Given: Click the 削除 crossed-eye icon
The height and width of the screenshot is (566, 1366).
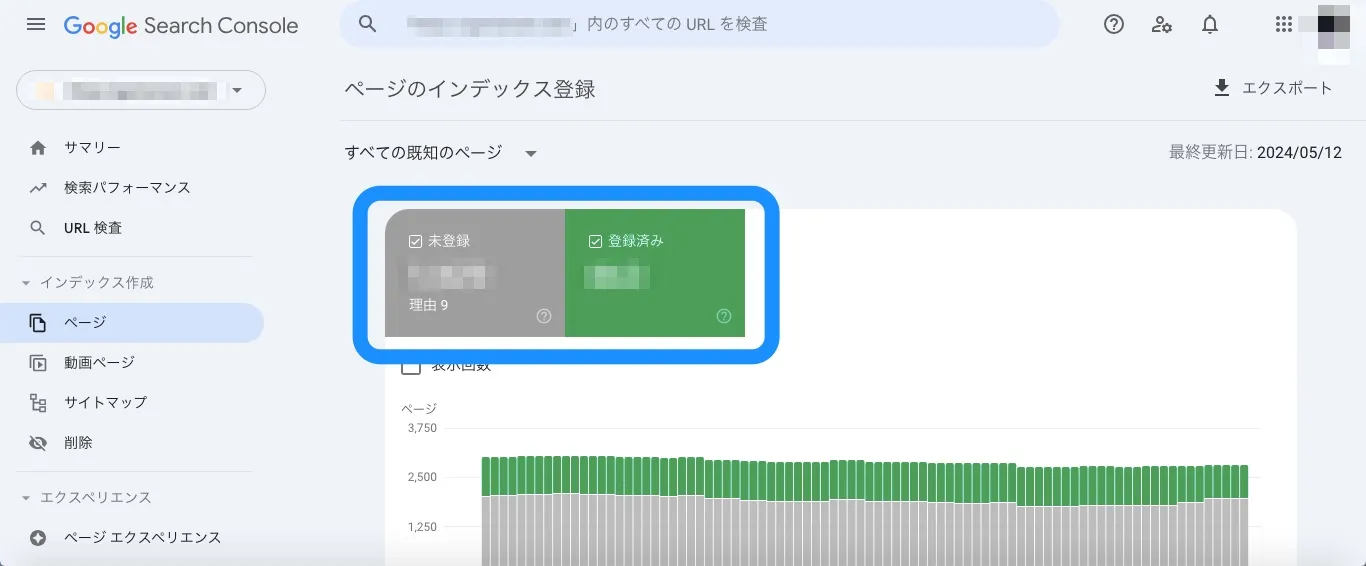Looking at the screenshot, I should [x=38, y=443].
